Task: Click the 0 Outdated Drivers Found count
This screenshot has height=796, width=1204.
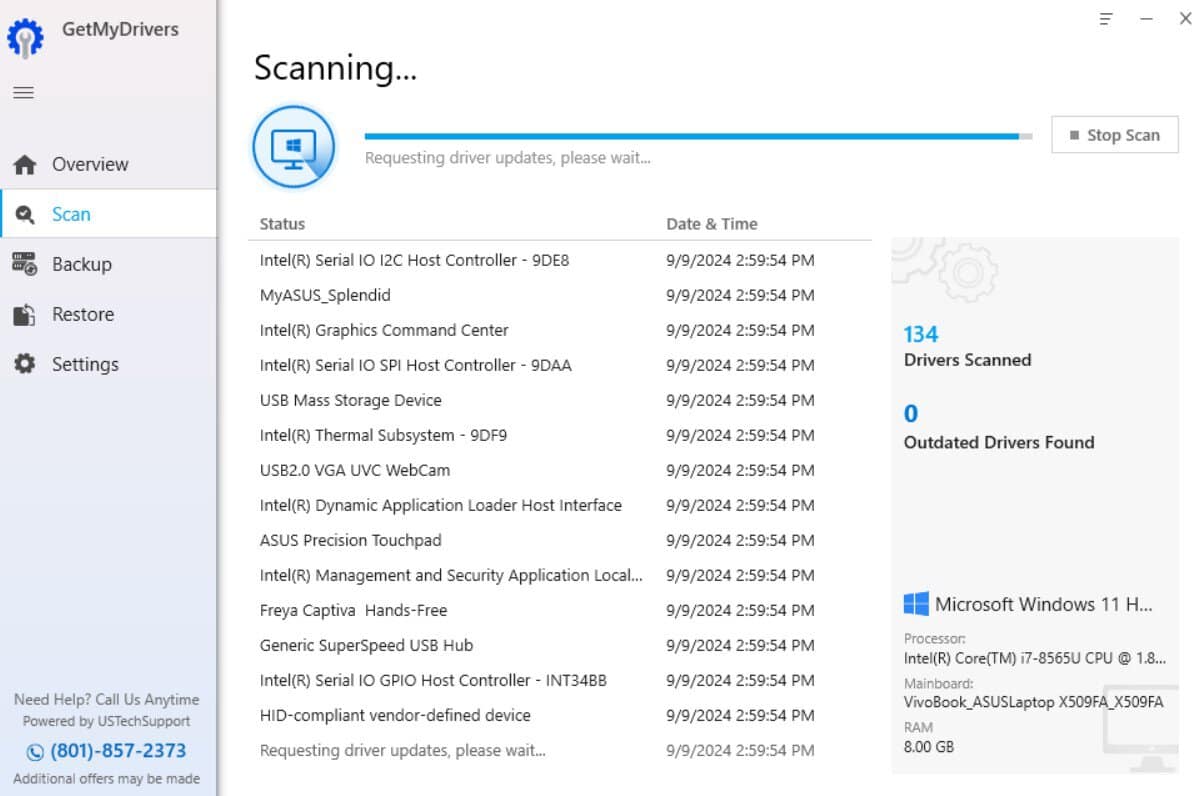Action: pos(911,414)
